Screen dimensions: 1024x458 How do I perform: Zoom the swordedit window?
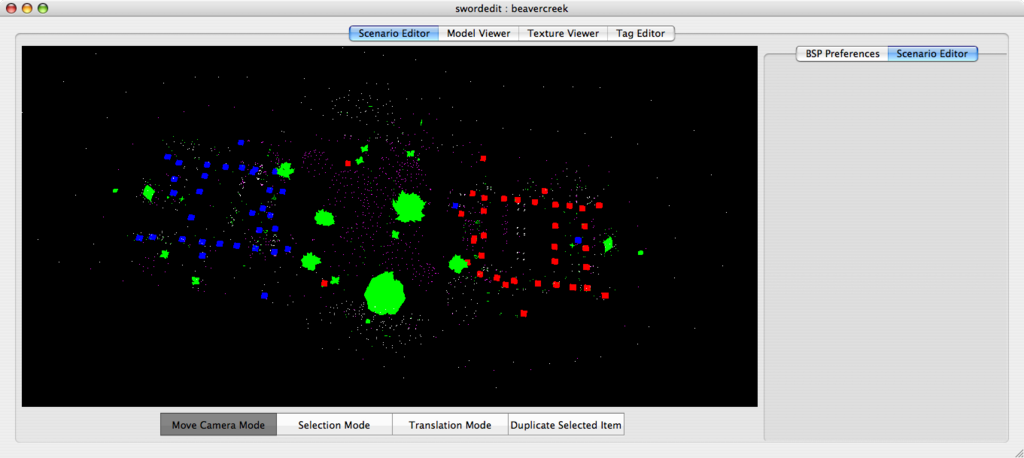coord(42,8)
